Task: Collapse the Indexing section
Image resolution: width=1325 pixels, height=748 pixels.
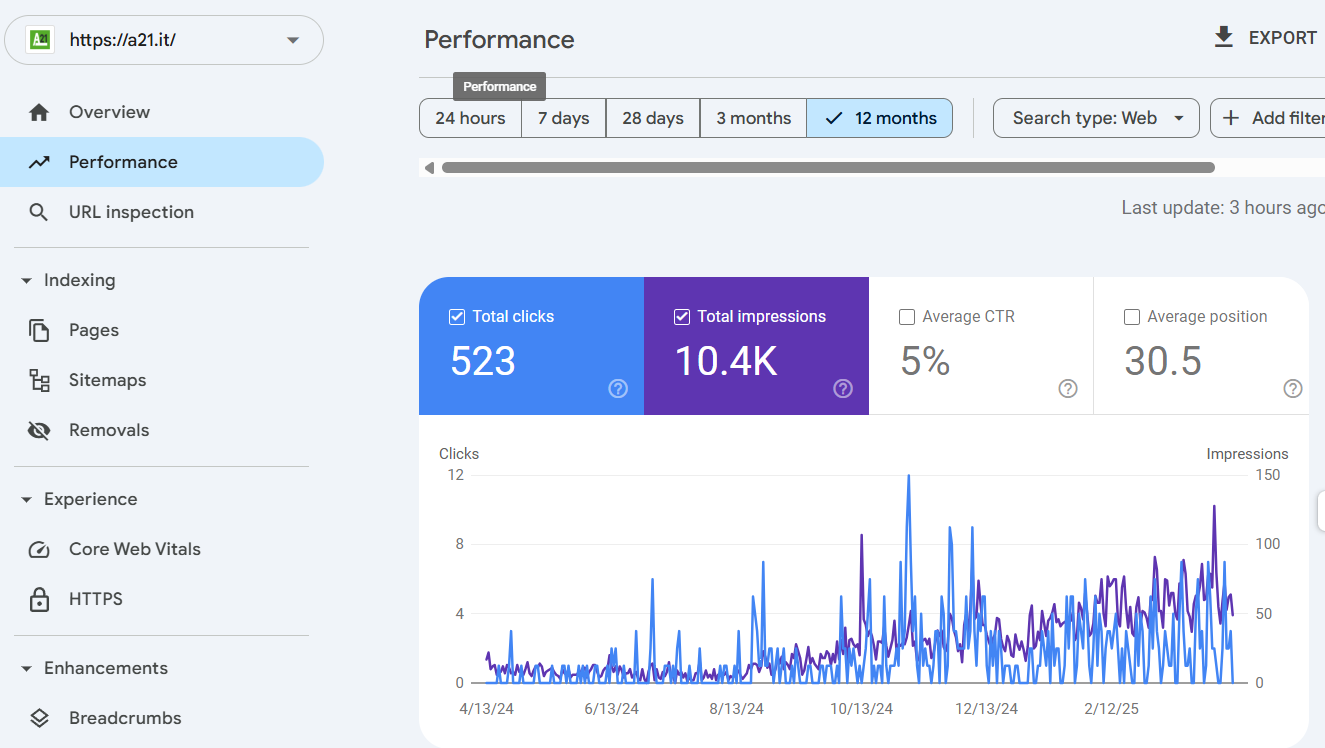Action: tap(27, 281)
